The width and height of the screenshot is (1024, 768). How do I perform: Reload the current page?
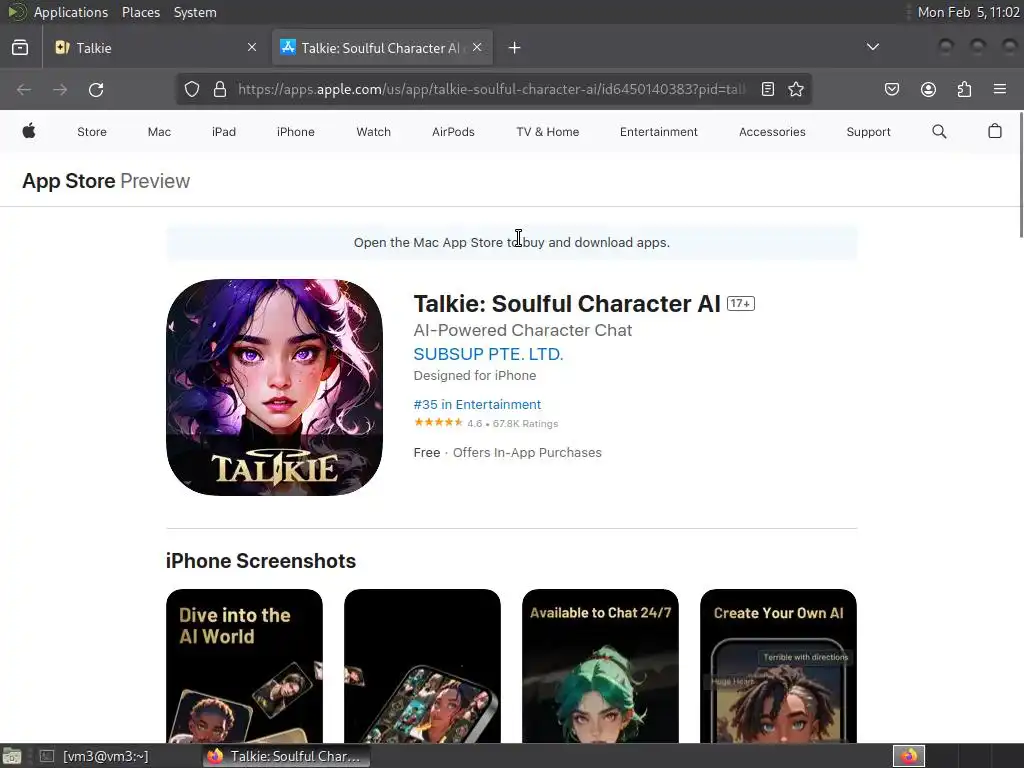96,89
